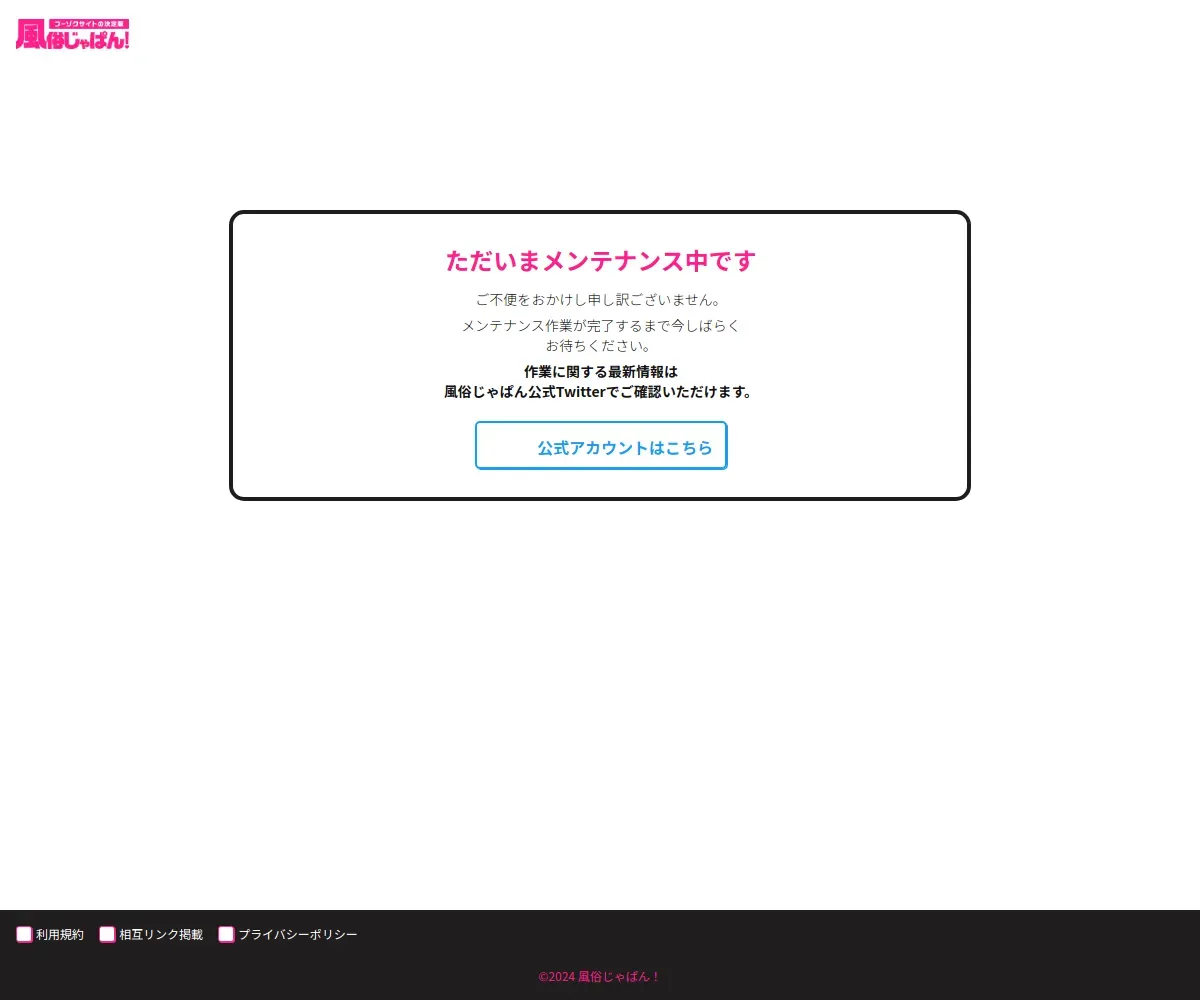Click the line 風俗じゃぱん公式Twitterでご確認いただけます。
The height and width of the screenshot is (1000, 1200).
coord(600,392)
